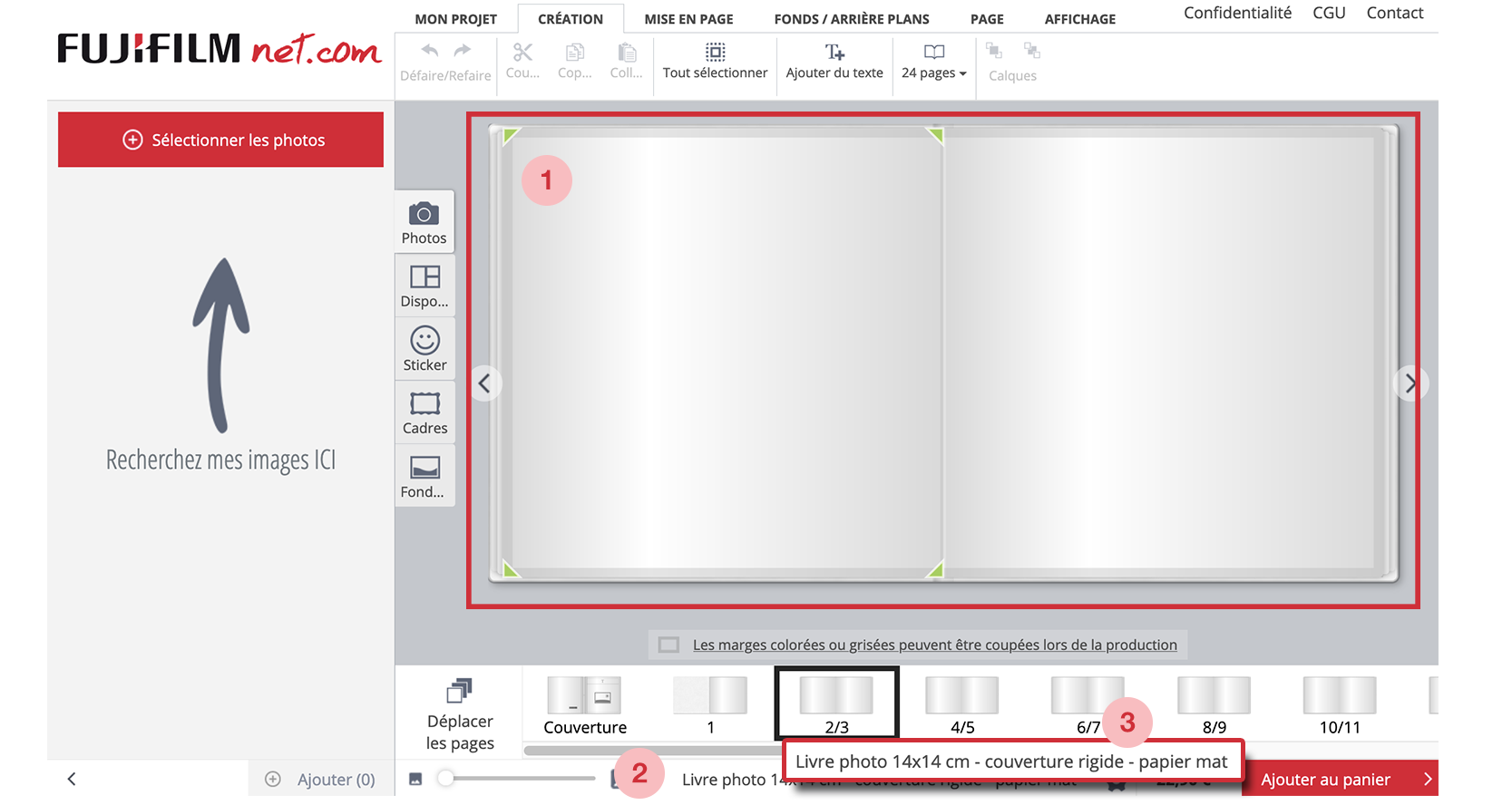Click the right page of the open book
Viewport: 1512px width, 805px height.
click(1166, 354)
